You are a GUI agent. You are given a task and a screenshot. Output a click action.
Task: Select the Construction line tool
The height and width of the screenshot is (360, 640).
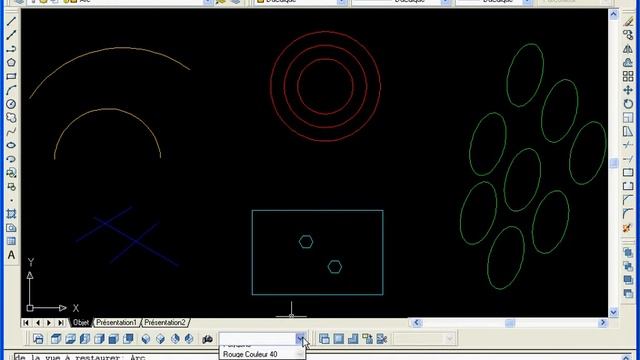11,36
